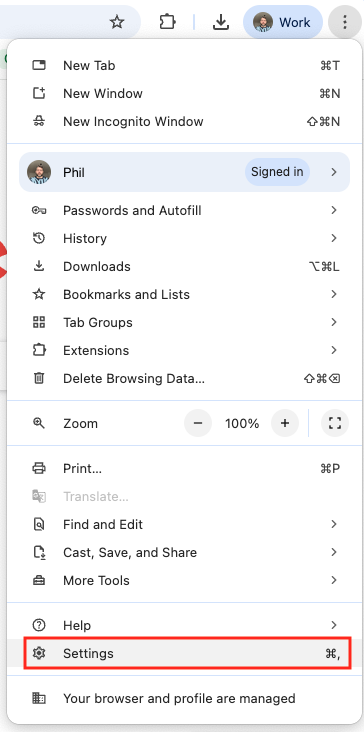This screenshot has width=364, height=732.
Task: Expand the Find and Edit chevron
Action: coord(334,525)
